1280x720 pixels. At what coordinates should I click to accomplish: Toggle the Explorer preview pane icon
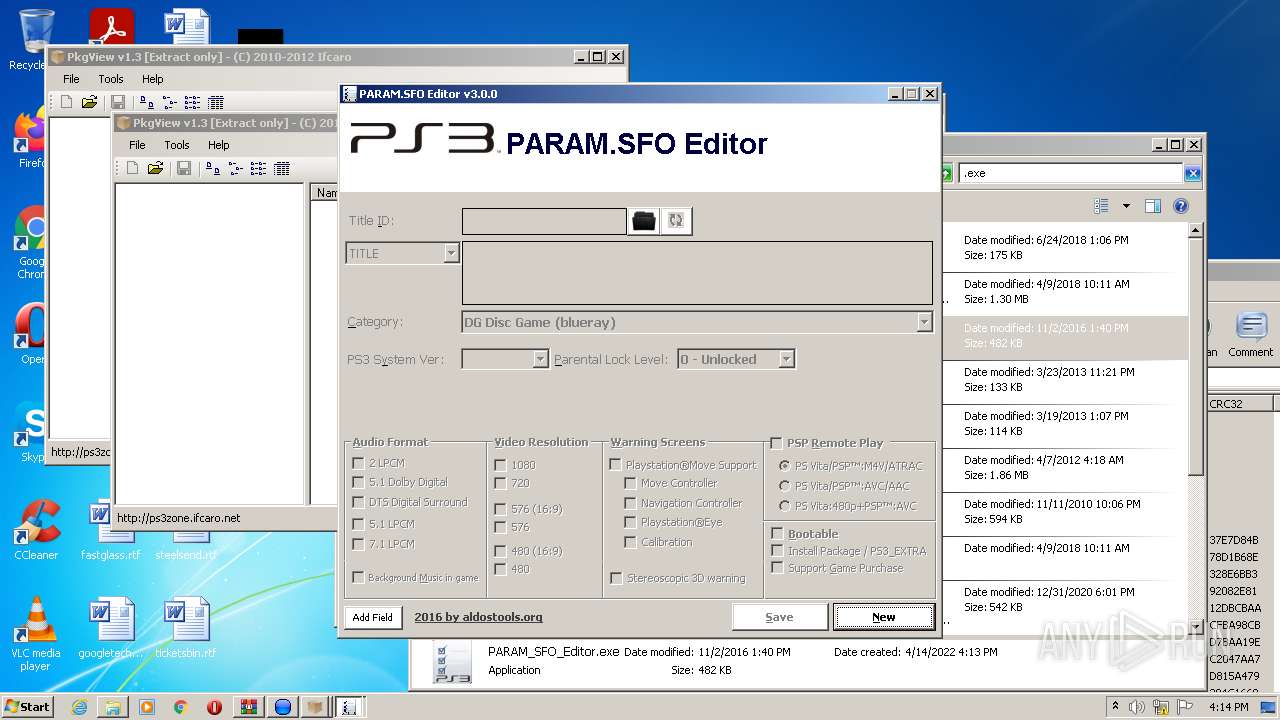pyautogui.click(x=1153, y=206)
